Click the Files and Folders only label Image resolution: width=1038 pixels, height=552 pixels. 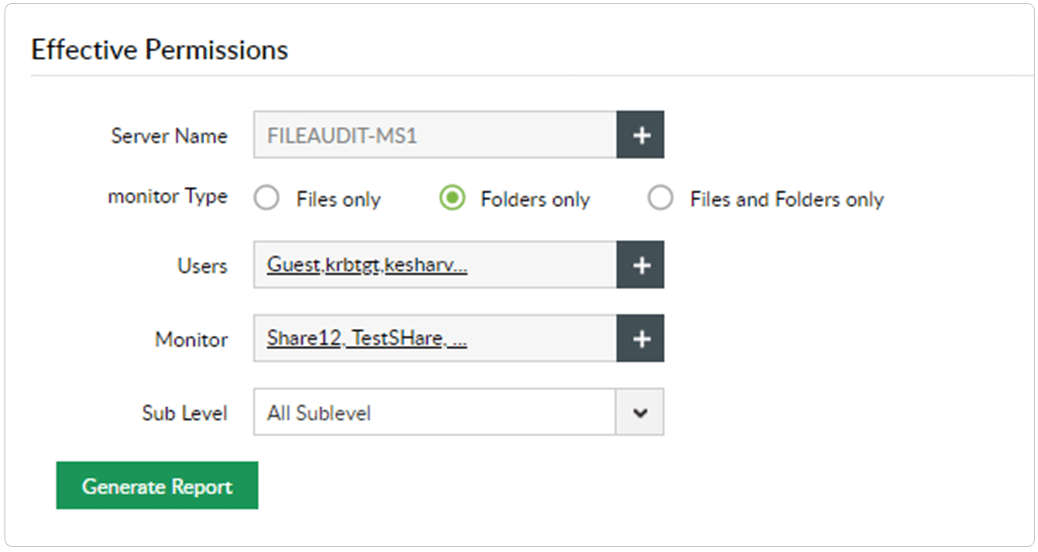click(786, 200)
